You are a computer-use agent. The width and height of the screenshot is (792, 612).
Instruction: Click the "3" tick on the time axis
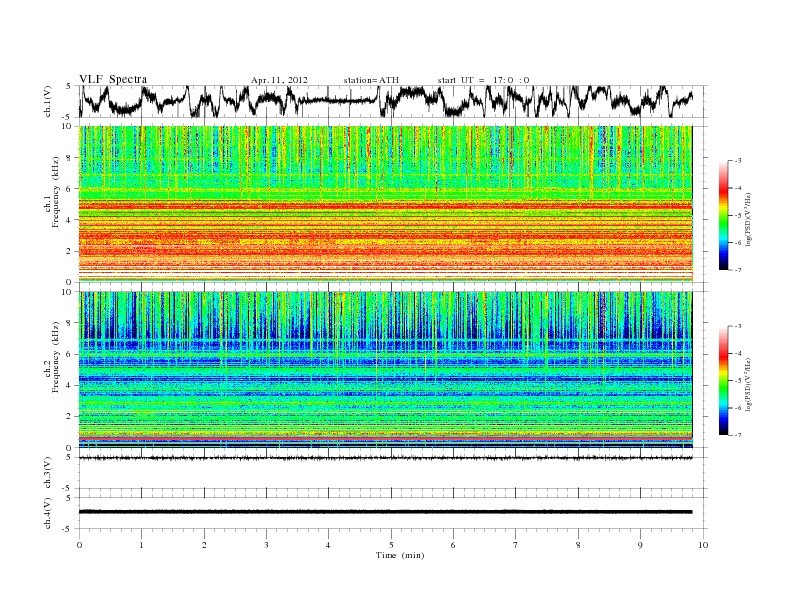coord(266,545)
